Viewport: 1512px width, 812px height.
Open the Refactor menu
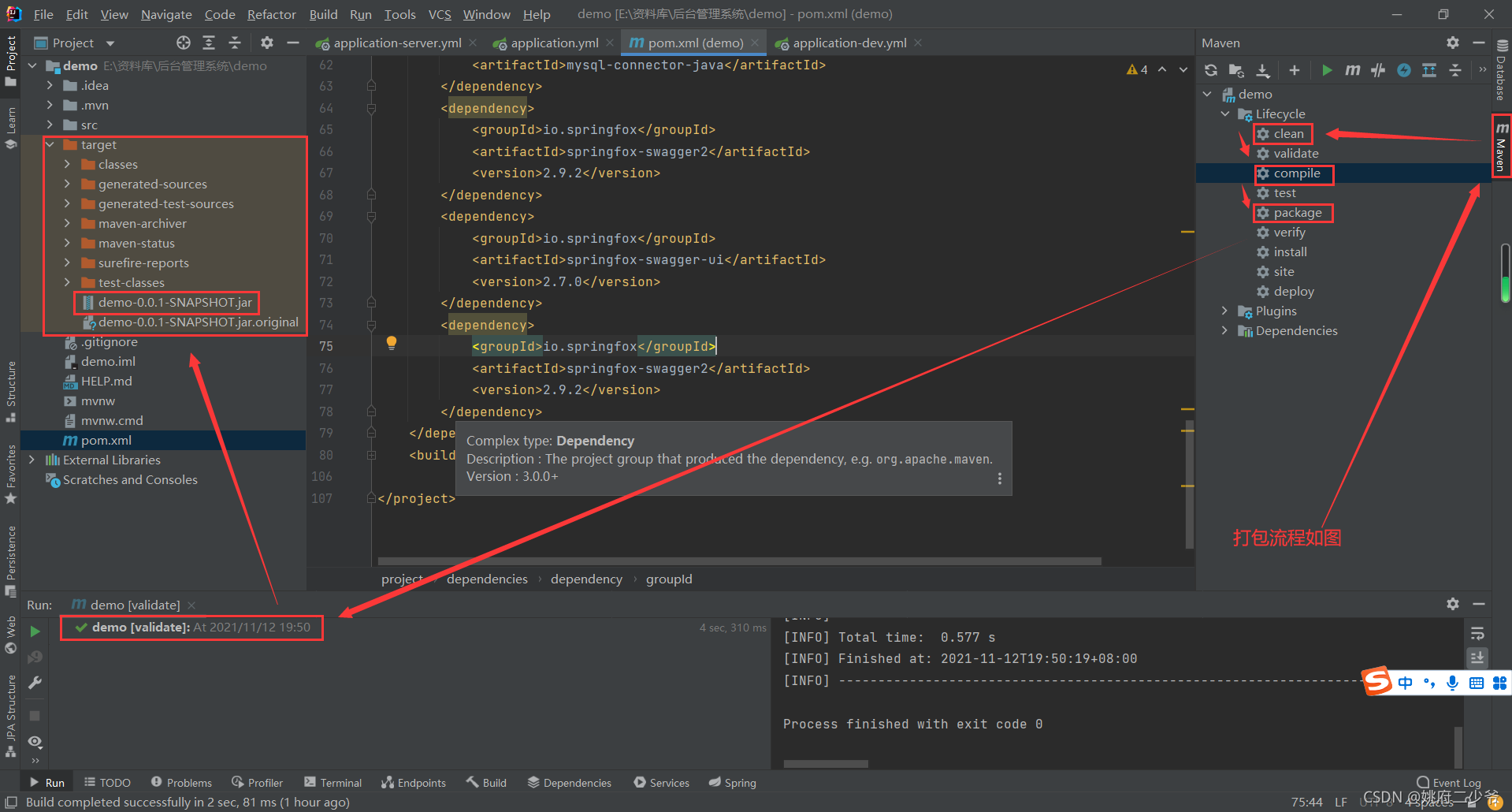point(271,14)
